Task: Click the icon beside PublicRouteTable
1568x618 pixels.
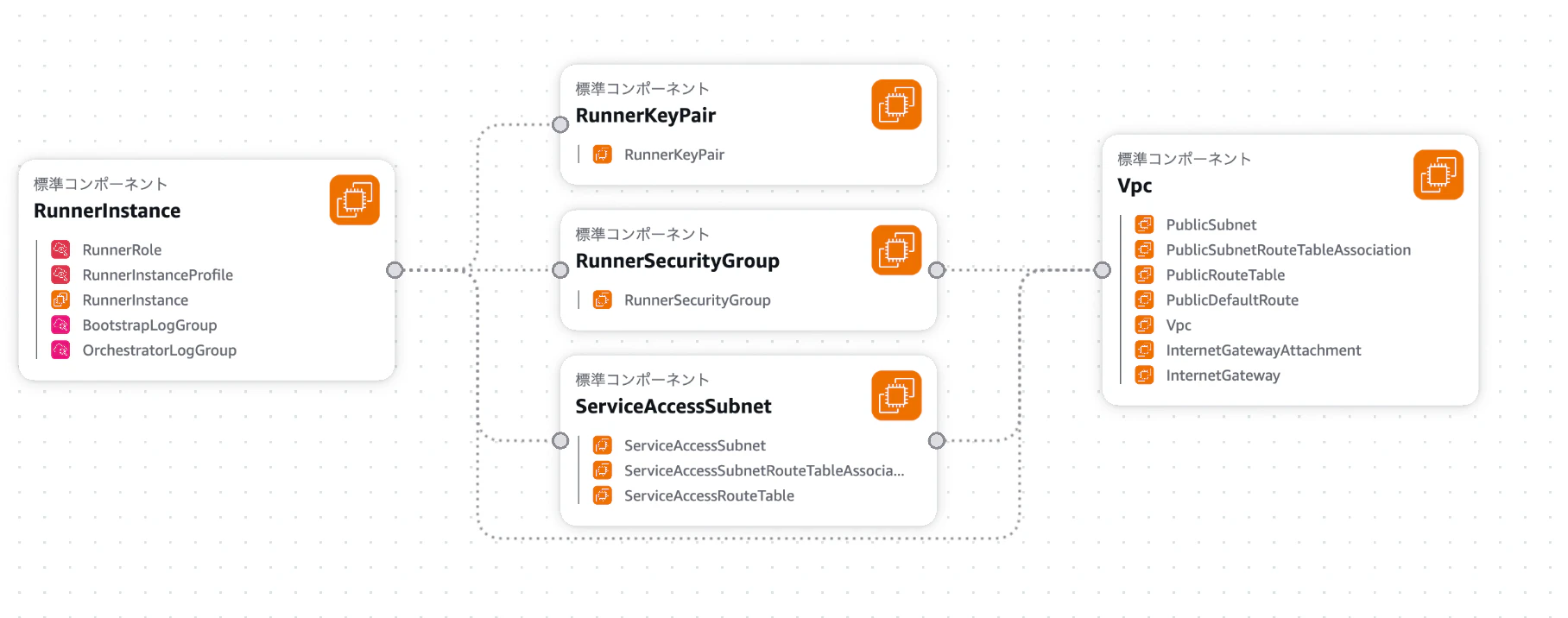Action: pos(1145,274)
